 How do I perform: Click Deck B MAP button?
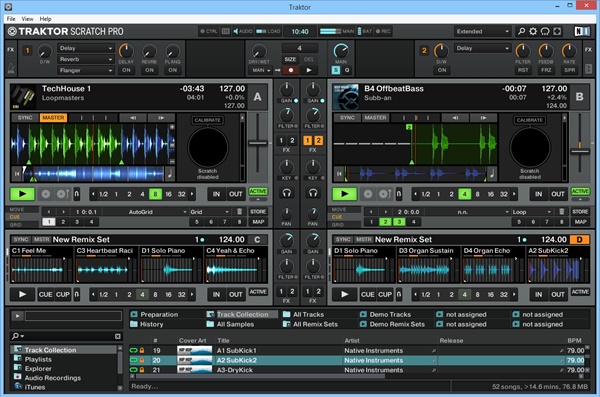(x=580, y=222)
